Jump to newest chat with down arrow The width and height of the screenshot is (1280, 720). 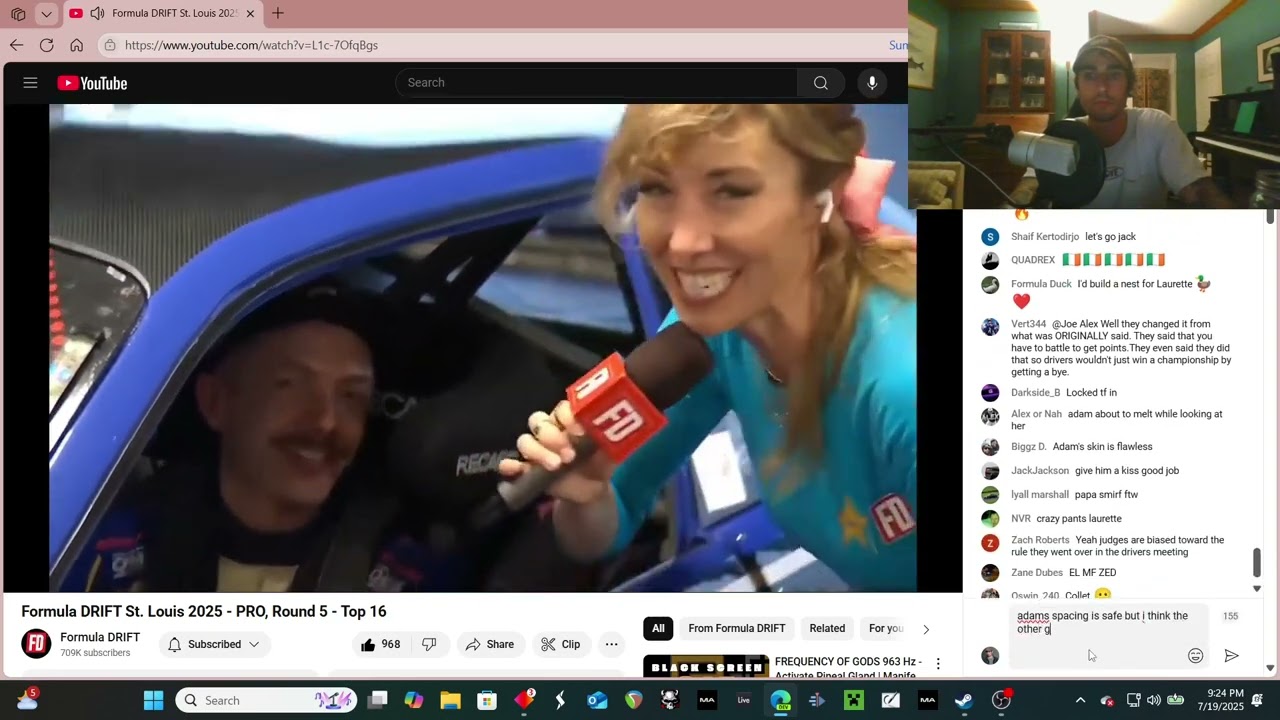pyautogui.click(x=1257, y=588)
